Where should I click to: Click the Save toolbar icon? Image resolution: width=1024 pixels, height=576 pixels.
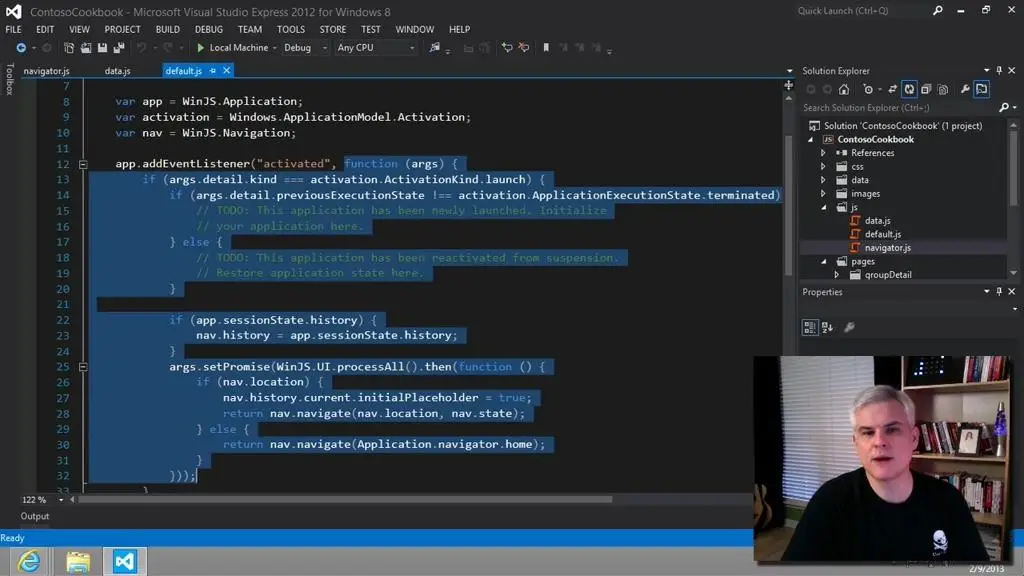pyautogui.click(x=103, y=48)
